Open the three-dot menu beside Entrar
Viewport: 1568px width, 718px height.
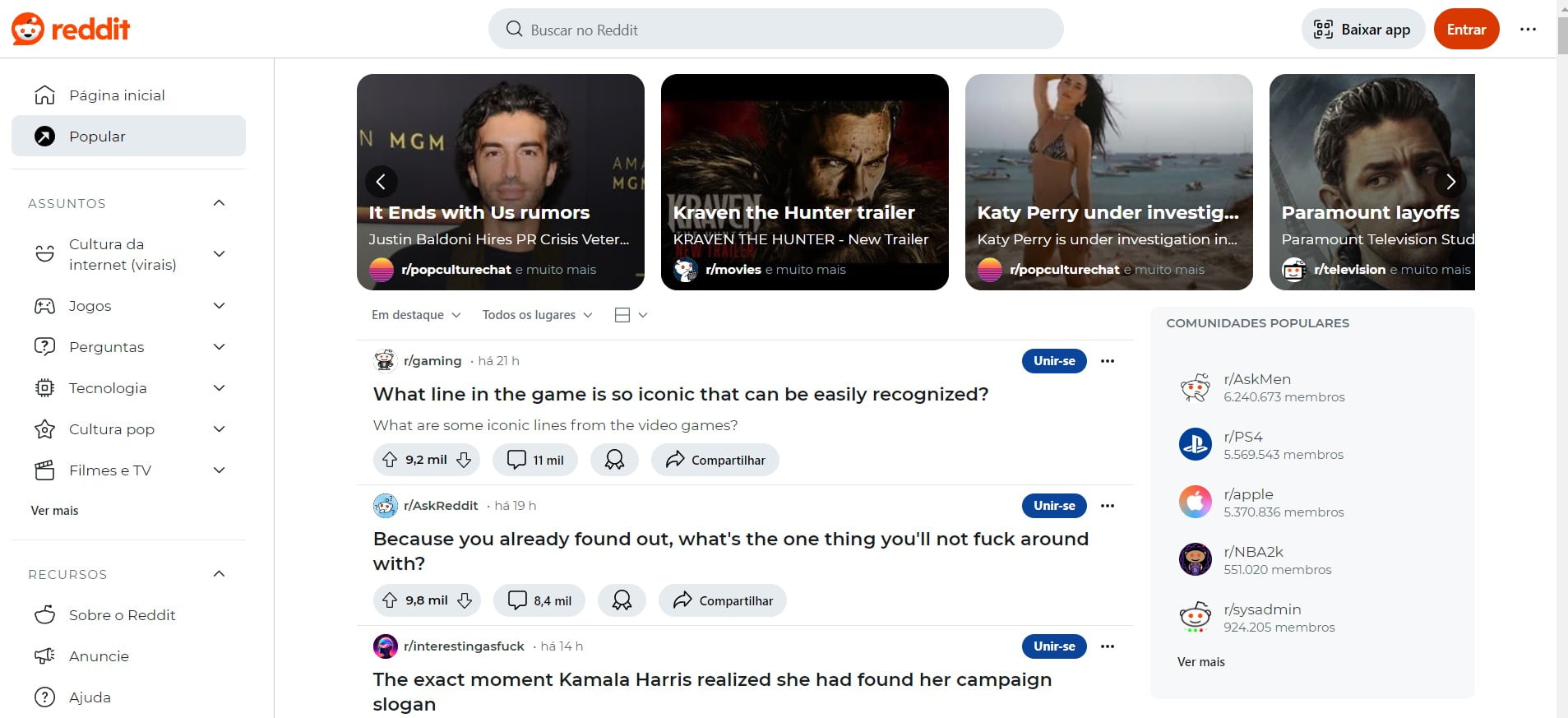pyautogui.click(x=1528, y=29)
